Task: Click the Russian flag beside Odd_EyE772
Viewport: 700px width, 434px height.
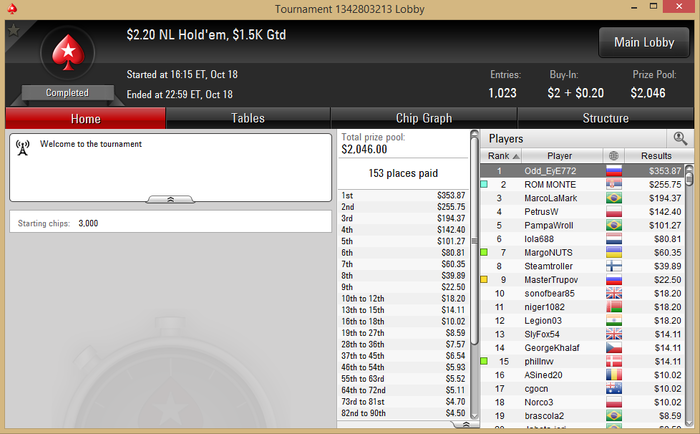Action: pyautogui.click(x=614, y=171)
